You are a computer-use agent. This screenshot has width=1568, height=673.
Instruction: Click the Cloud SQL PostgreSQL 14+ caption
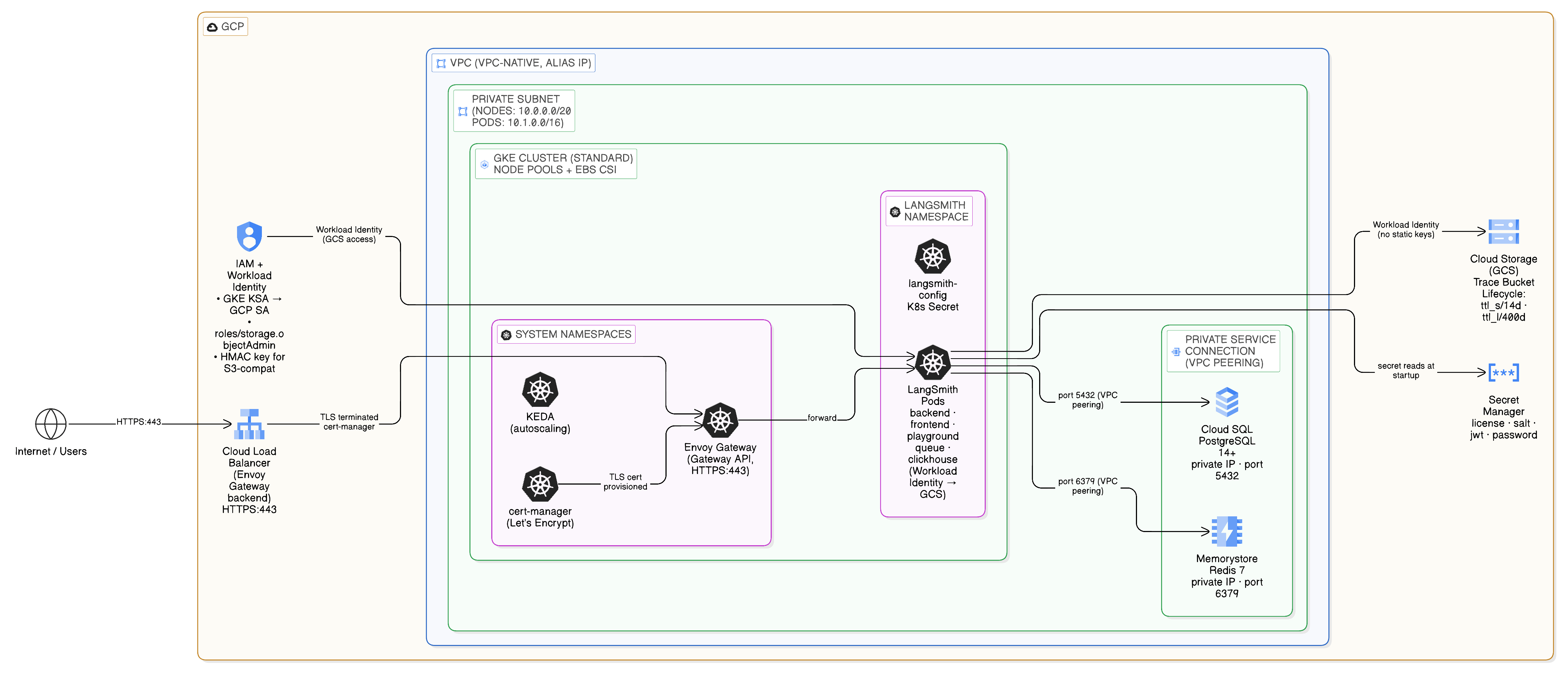coord(1226,453)
